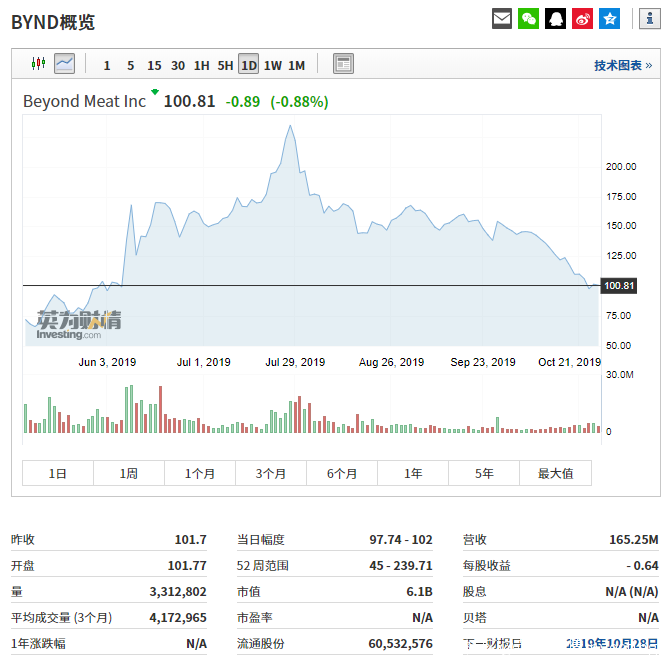Click the Oct 21, 2019 date label on the axis
The height and width of the screenshot is (671, 669).
[x=569, y=362]
